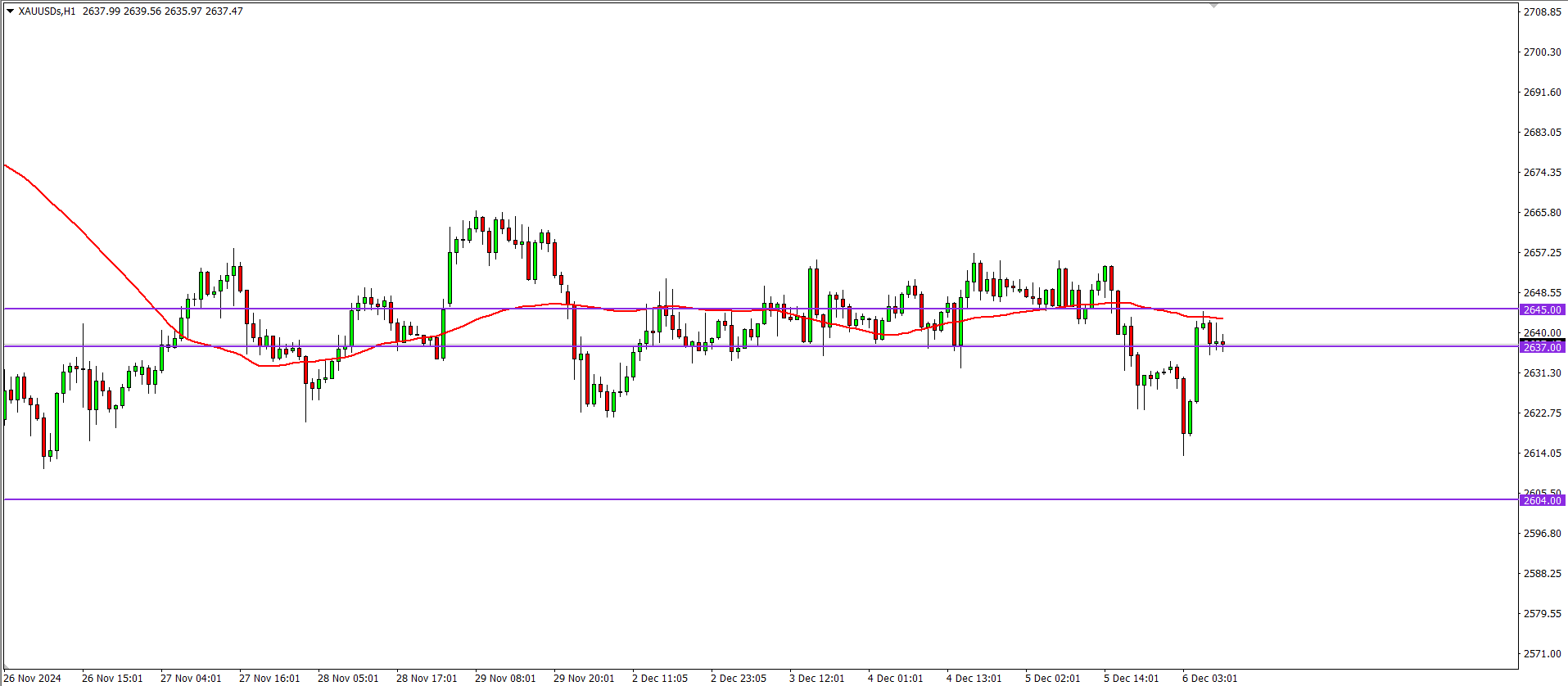
Task: Select the 2645.00 horizontal line price tag
Action: click(x=1543, y=309)
